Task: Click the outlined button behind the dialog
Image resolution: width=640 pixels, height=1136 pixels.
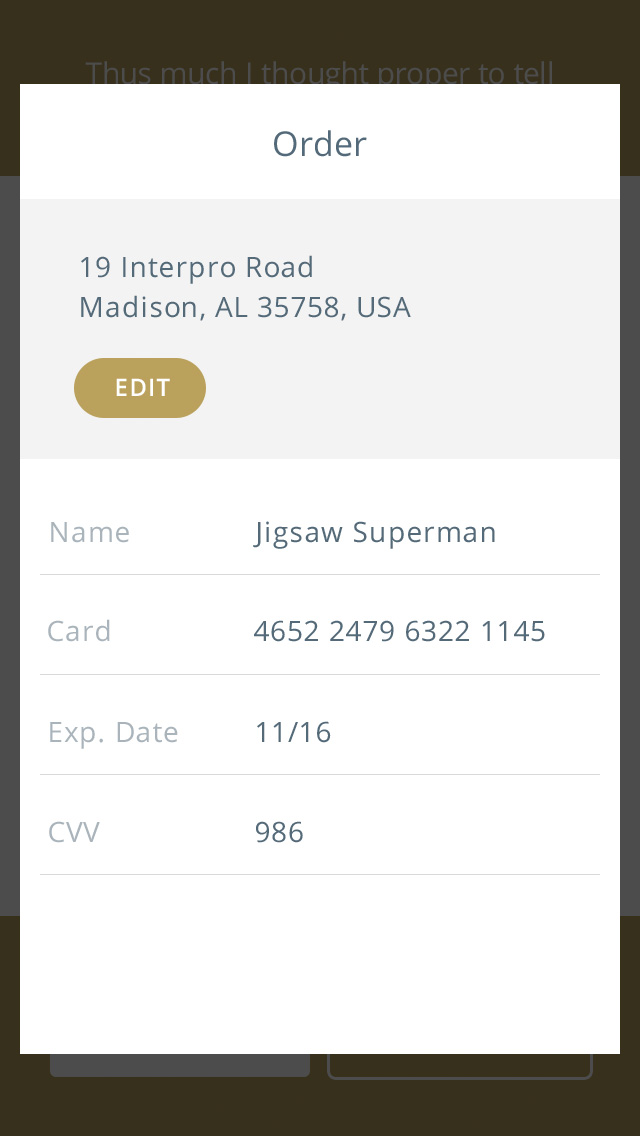Action: point(460,1066)
